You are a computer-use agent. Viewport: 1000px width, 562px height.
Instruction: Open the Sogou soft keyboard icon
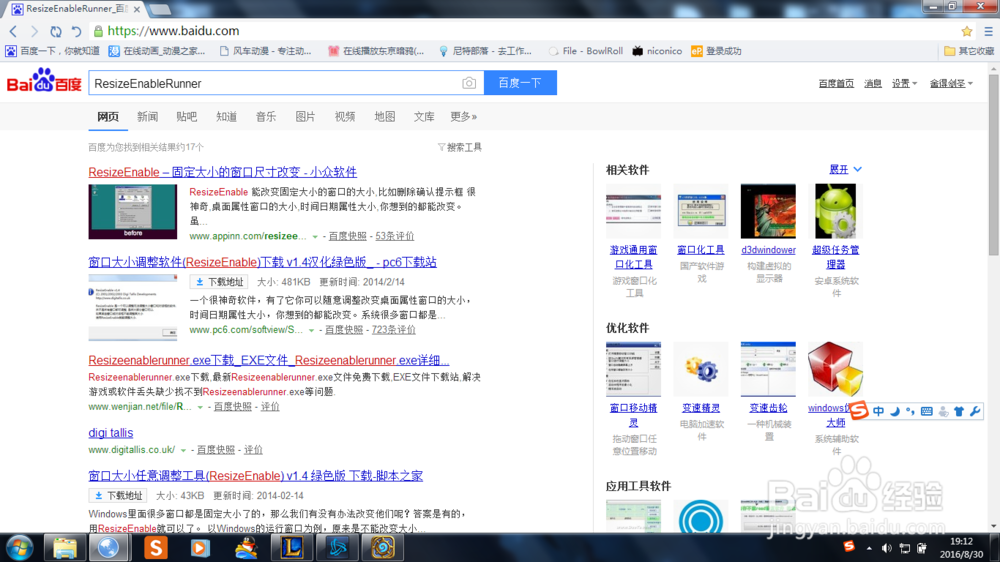click(x=927, y=411)
